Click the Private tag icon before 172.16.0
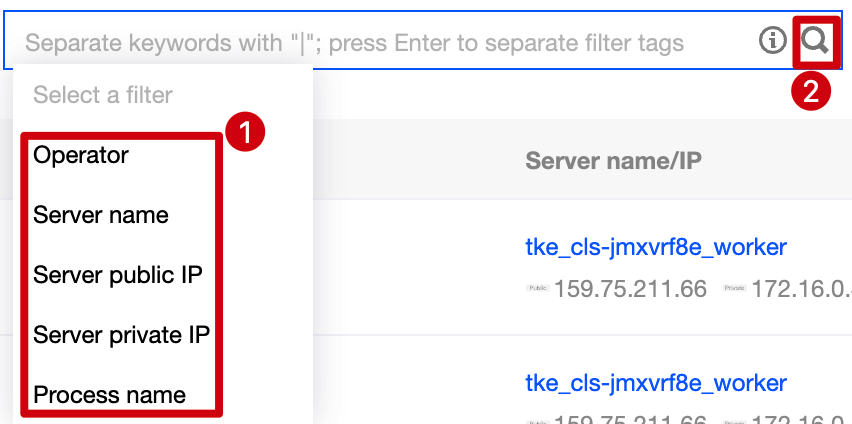 pos(735,289)
